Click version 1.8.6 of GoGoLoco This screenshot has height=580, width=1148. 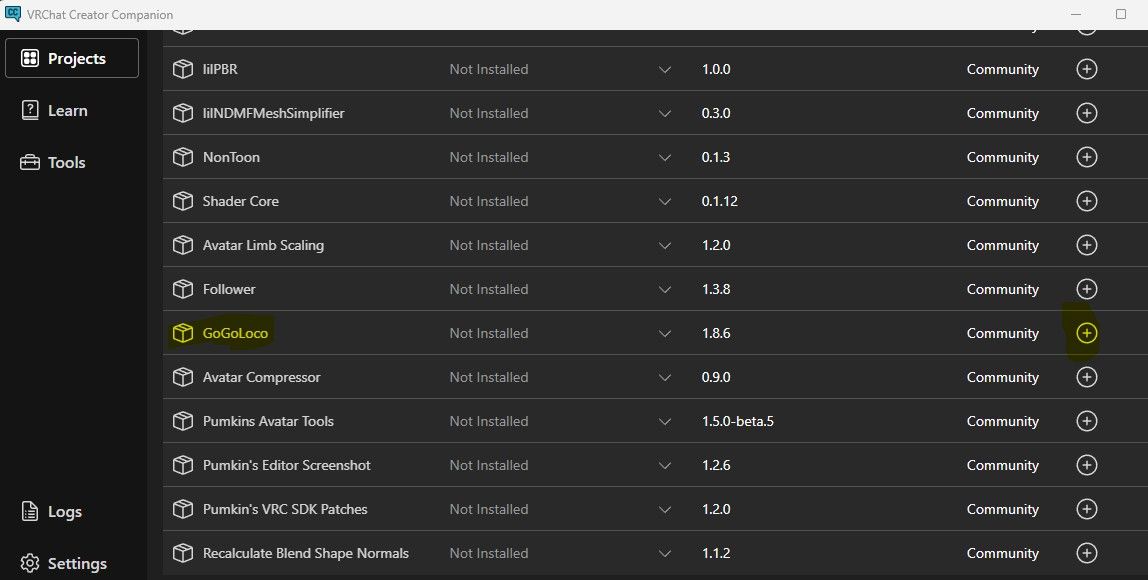coord(716,333)
